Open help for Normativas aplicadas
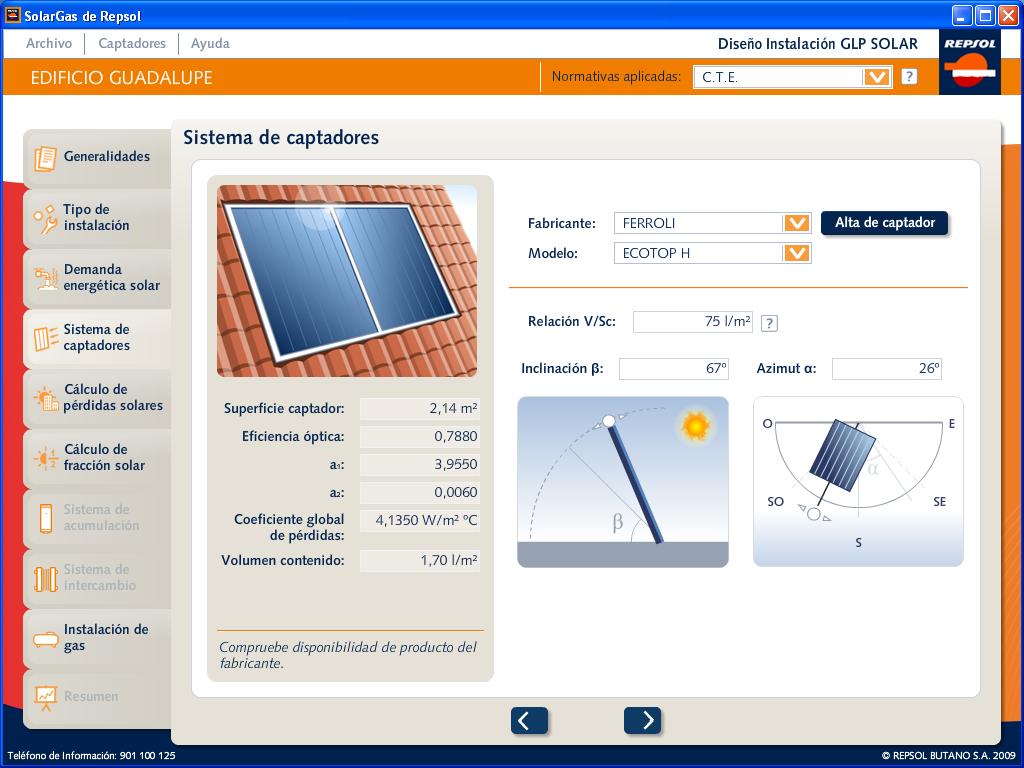 tap(908, 76)
